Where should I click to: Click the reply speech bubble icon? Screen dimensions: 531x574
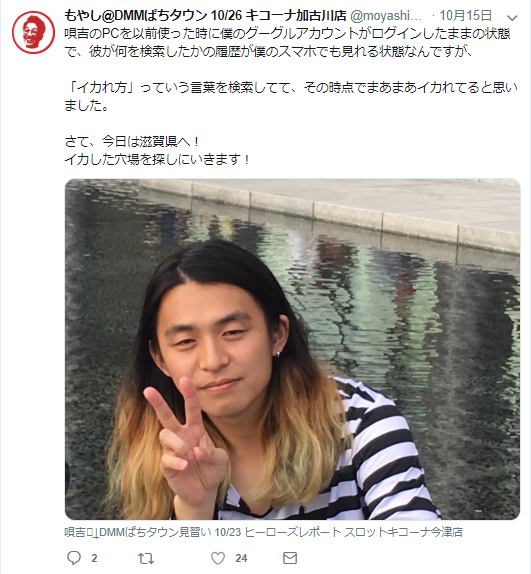click(x=74, y=558)
